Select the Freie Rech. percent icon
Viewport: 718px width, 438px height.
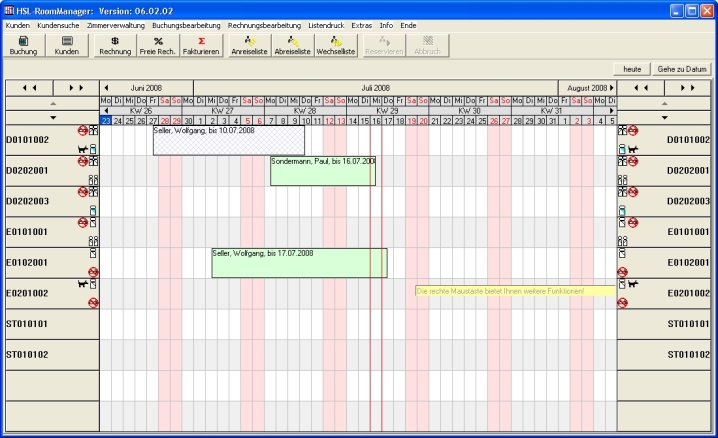tap(158, 44)
